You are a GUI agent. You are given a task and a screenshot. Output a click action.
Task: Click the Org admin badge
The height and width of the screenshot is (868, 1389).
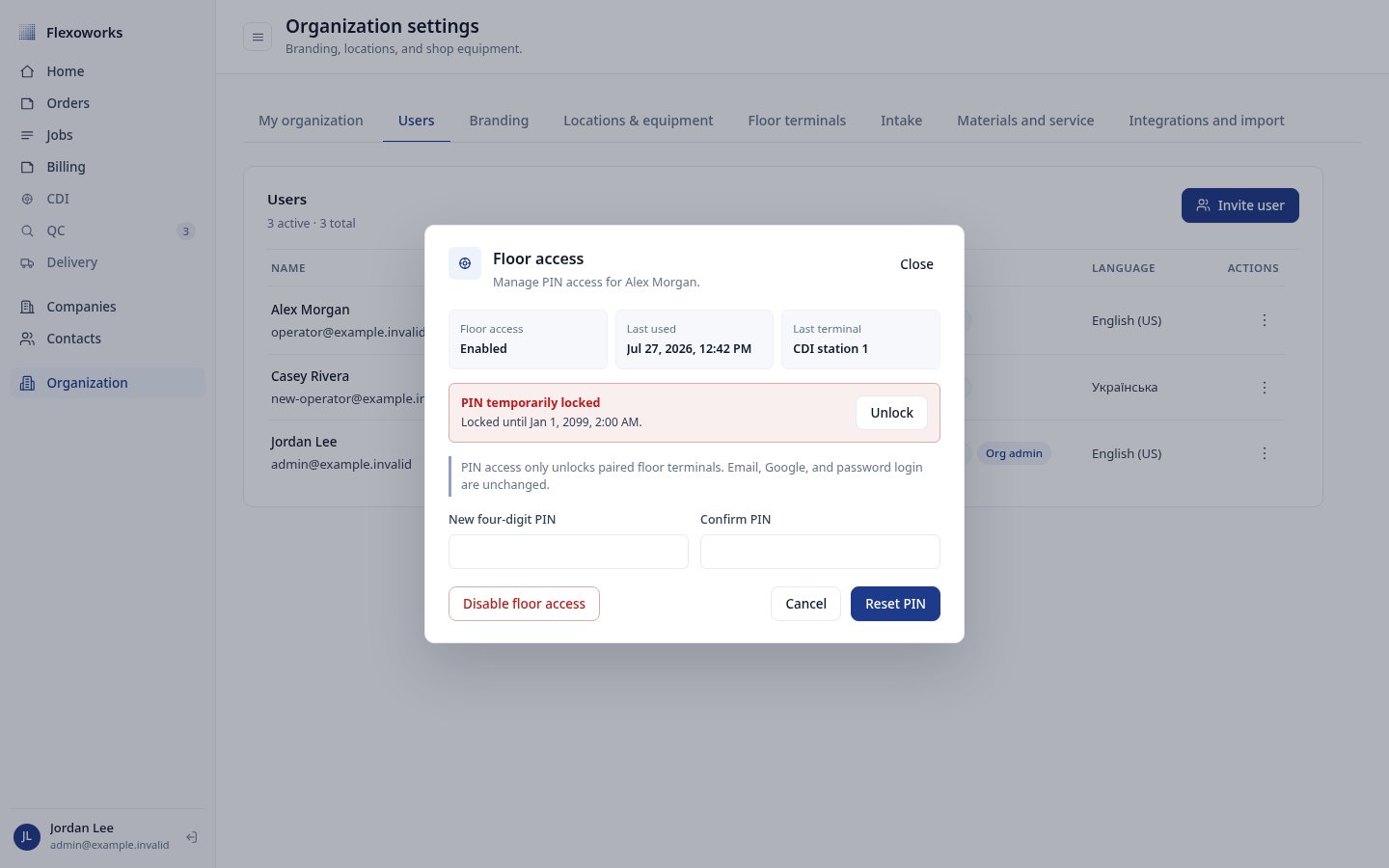click(x=1014, y=453)
